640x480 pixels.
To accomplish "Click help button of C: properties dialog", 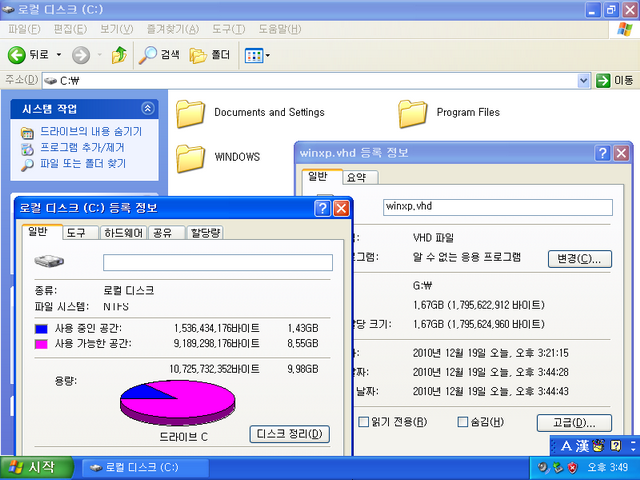I will tap(322, 209).
